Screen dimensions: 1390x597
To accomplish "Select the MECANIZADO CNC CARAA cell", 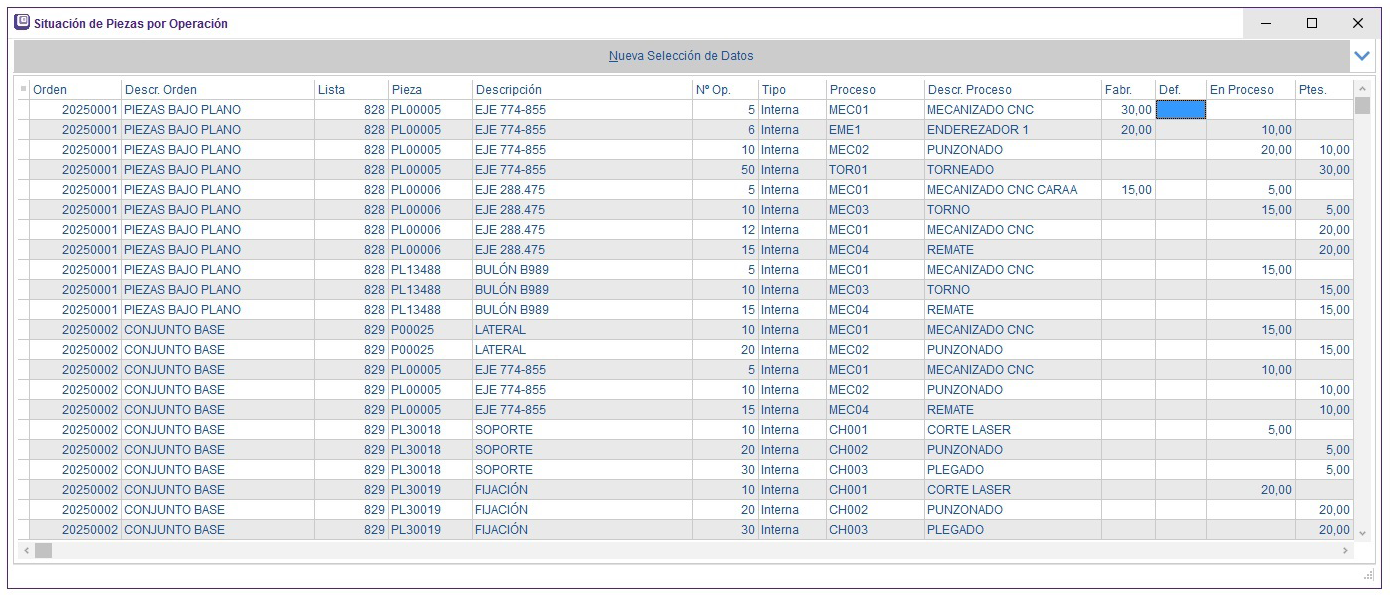I will coord(1012,190).
